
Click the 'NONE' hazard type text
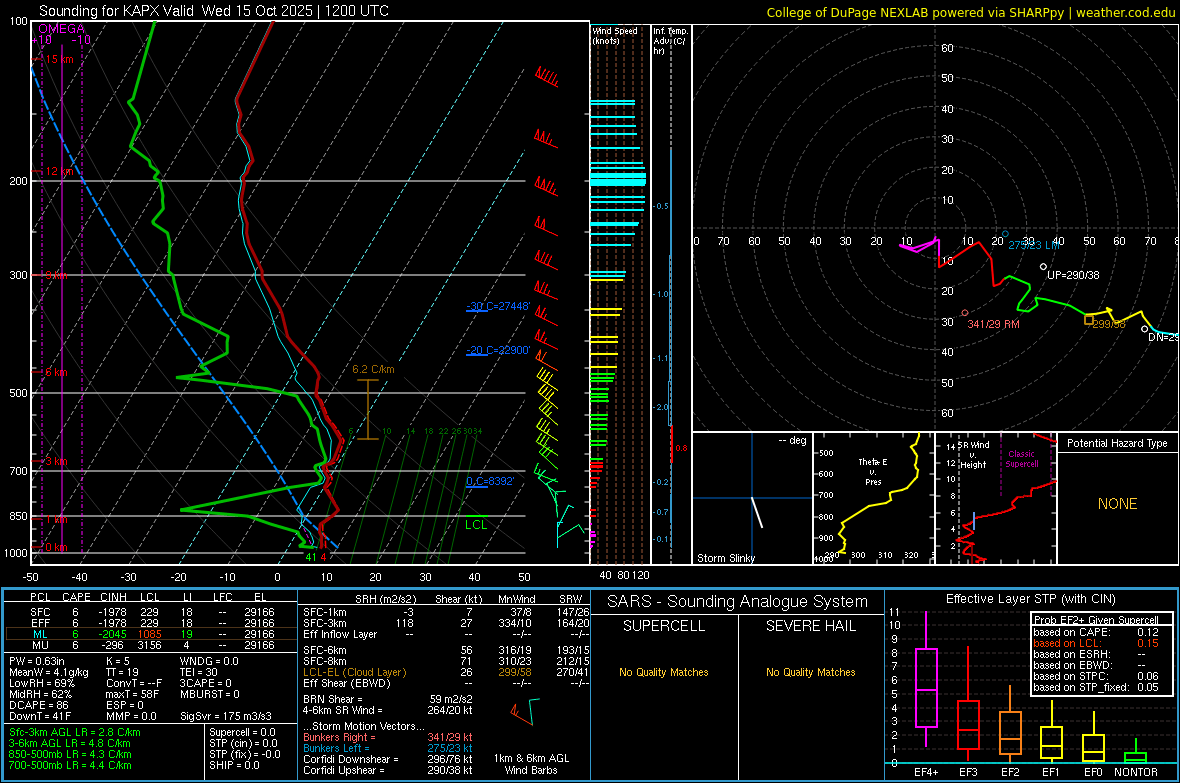pos(1117,504)
